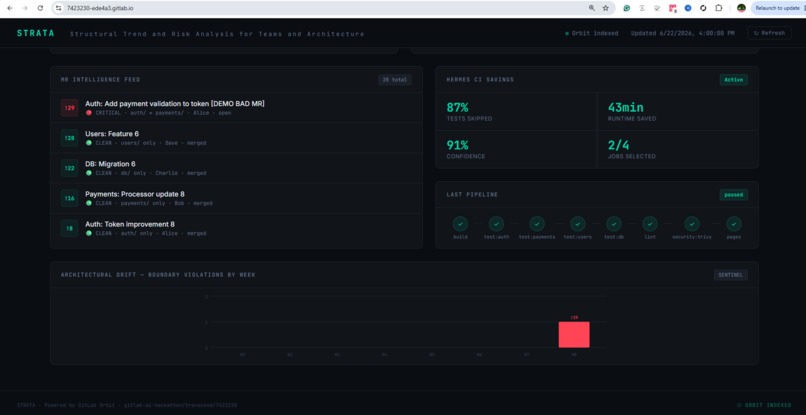Open the blue circle extension icon

688,8
